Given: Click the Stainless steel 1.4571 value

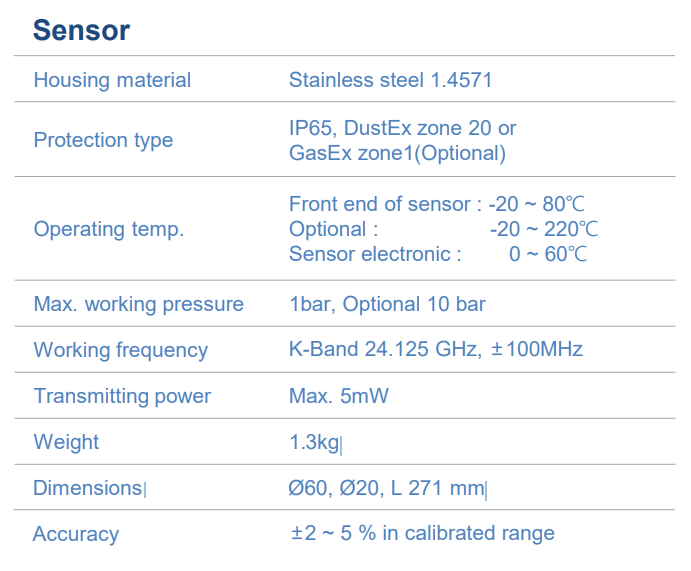Looking at the screenshot, I should pos(390,80).
